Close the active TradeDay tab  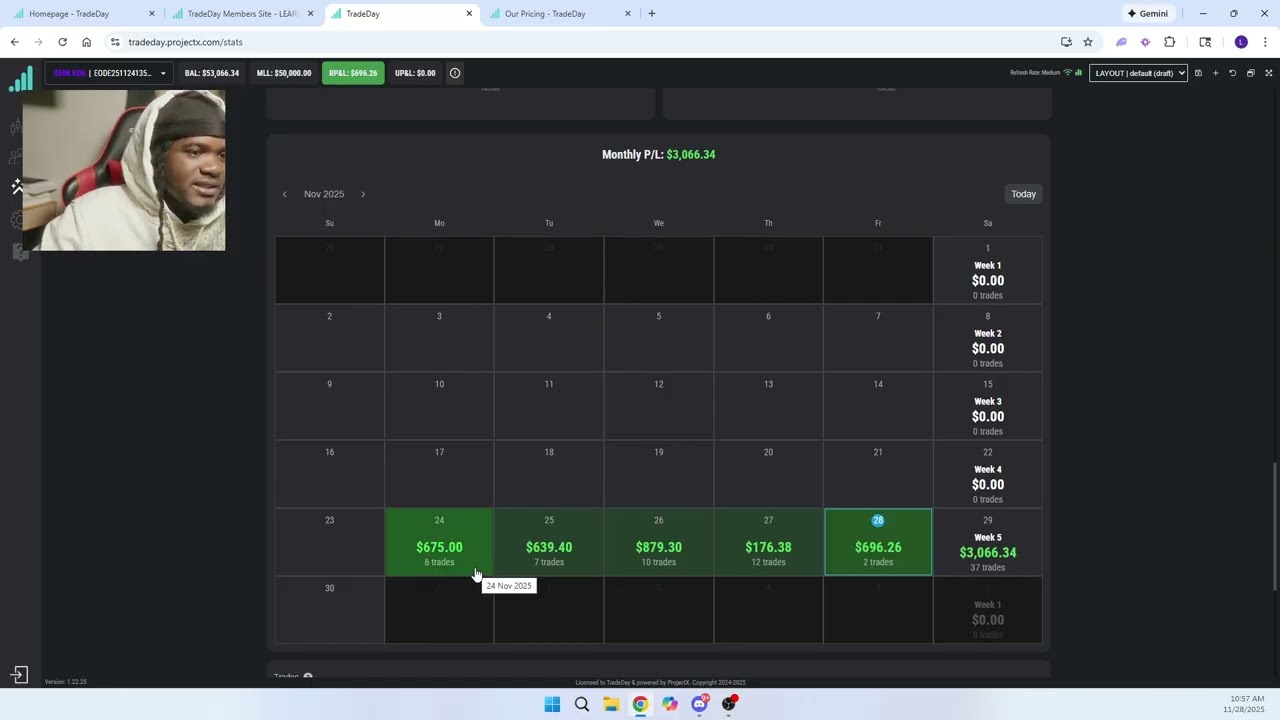point(469,14)
